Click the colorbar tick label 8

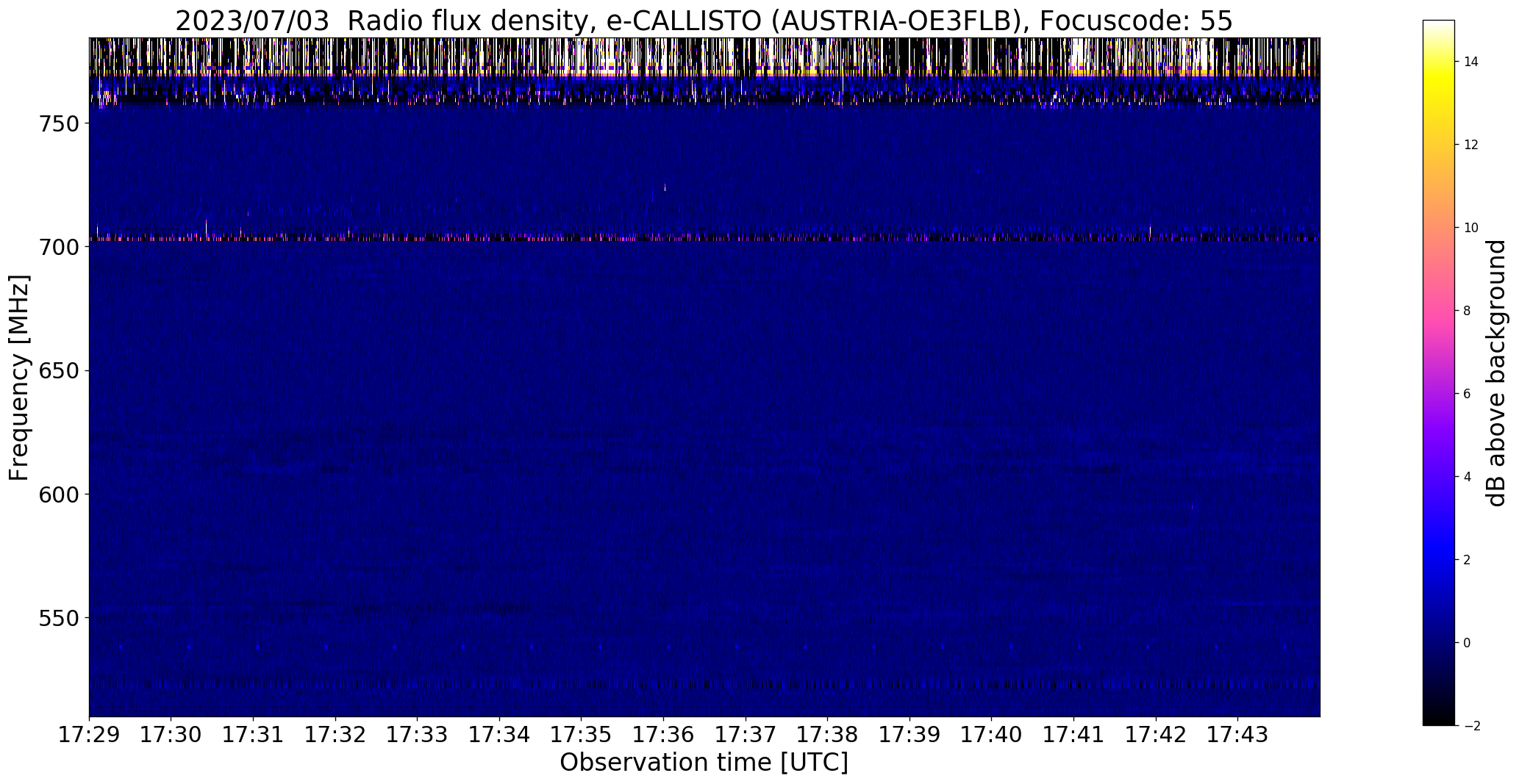[1467, 311]
